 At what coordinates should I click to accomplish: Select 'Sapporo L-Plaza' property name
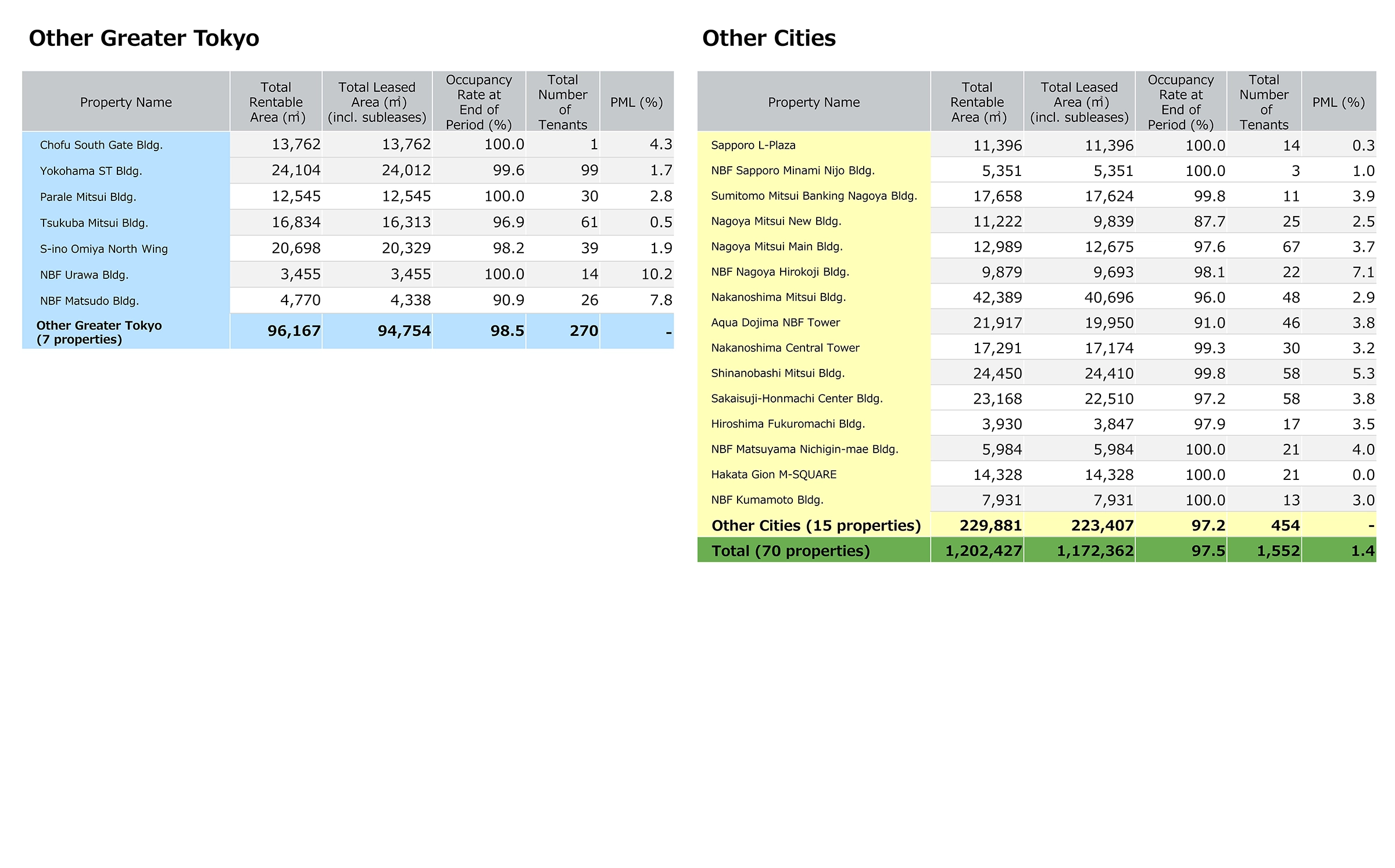point(753,145)
